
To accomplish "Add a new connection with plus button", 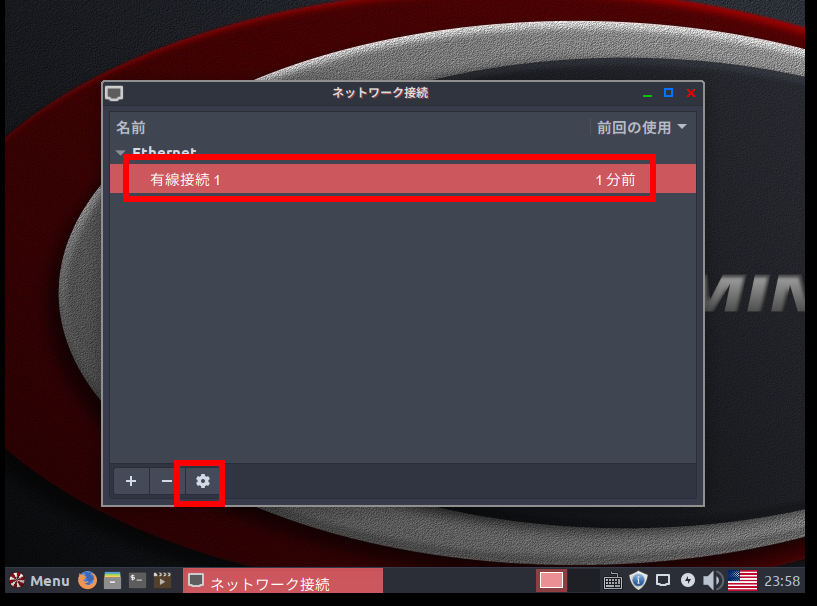I will click(131, 481).
